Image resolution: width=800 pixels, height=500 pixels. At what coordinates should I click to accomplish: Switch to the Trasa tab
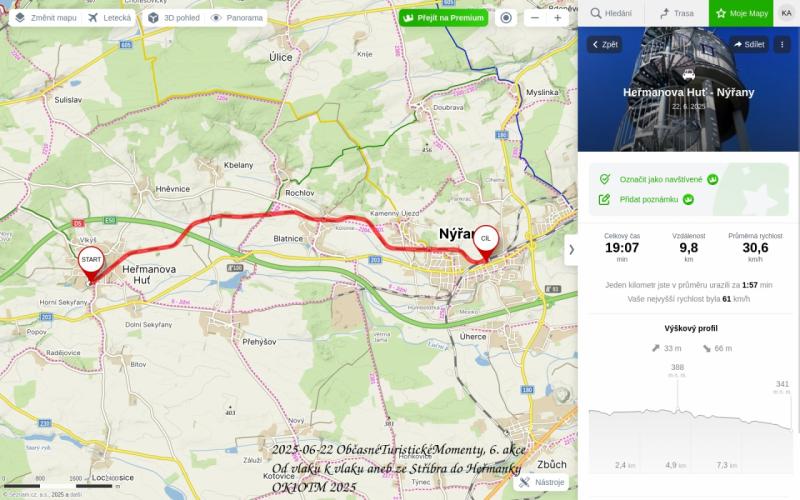(x=677, y=13)
